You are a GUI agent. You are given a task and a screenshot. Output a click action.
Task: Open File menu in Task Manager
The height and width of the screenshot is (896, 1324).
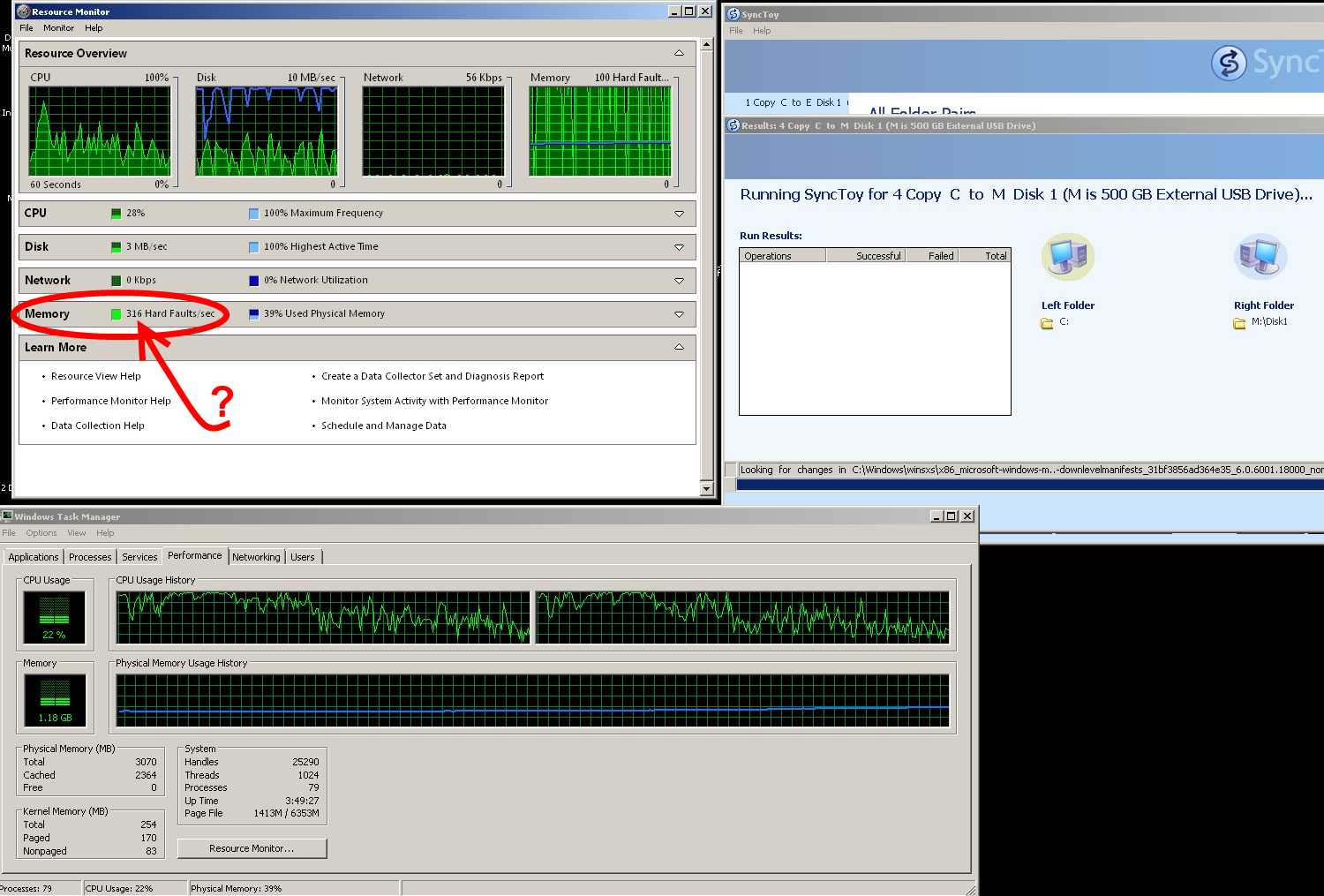pos(9,533)
